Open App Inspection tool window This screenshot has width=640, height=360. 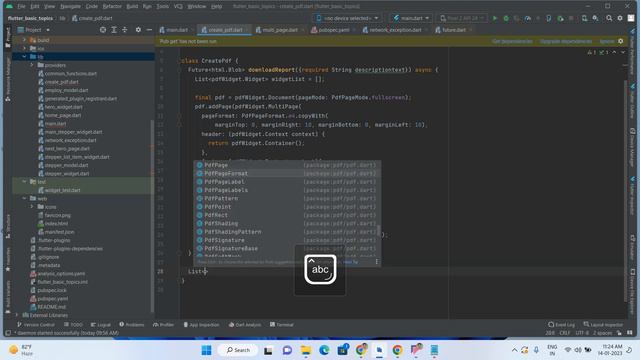point(201,324)
